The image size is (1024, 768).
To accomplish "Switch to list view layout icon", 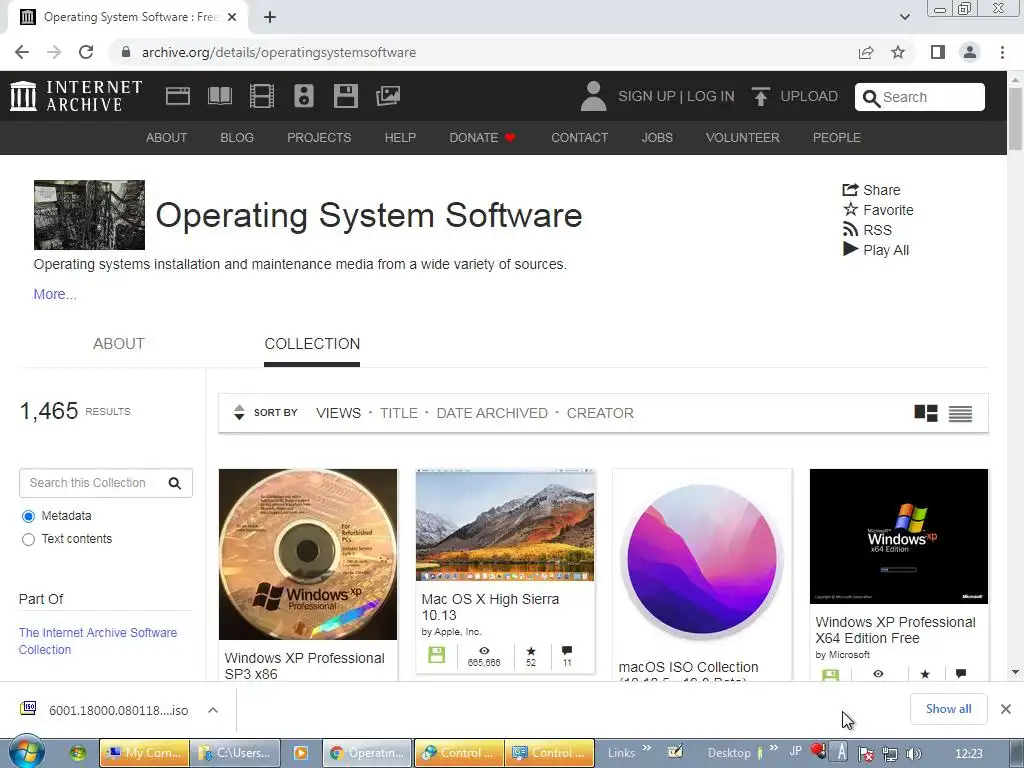I will click(x=960, y=413).
